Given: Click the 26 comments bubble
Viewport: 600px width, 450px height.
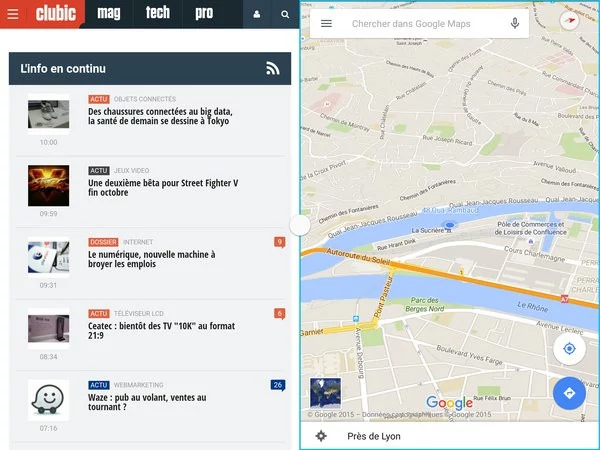Looking at the screenshot, I should point(278,385).
